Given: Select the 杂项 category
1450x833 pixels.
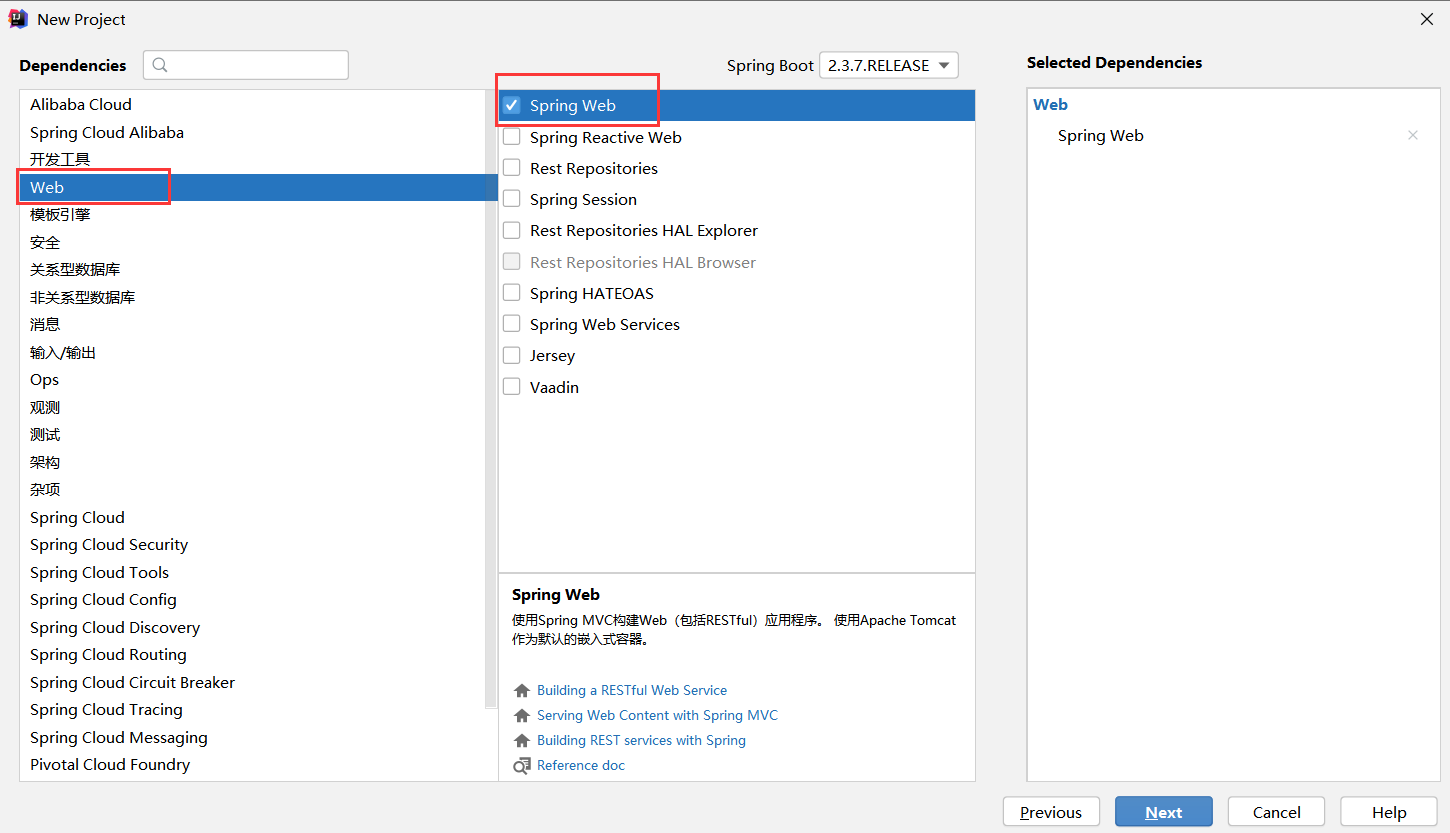Looking at the screenshot, I should pyautogui.click(x=252, y=489).
